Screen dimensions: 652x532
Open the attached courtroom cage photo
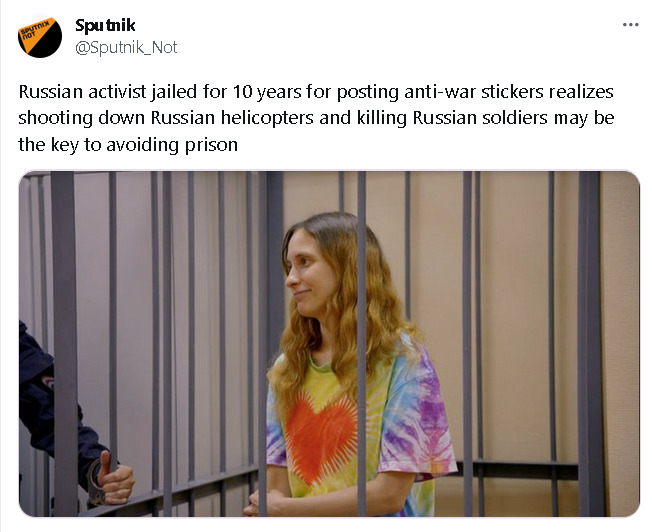[328, 343]
